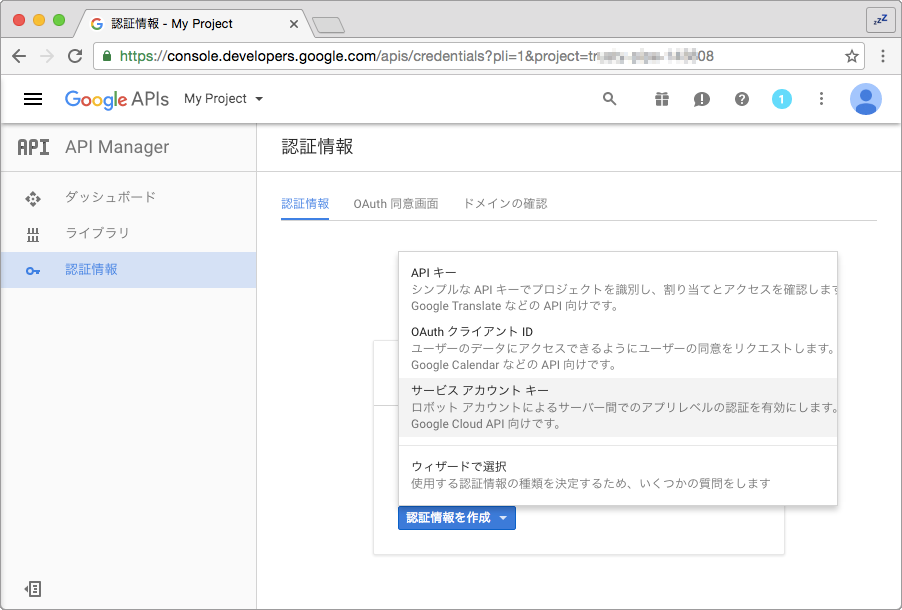Switch to the OAuth 同意画面 tab

396,204
